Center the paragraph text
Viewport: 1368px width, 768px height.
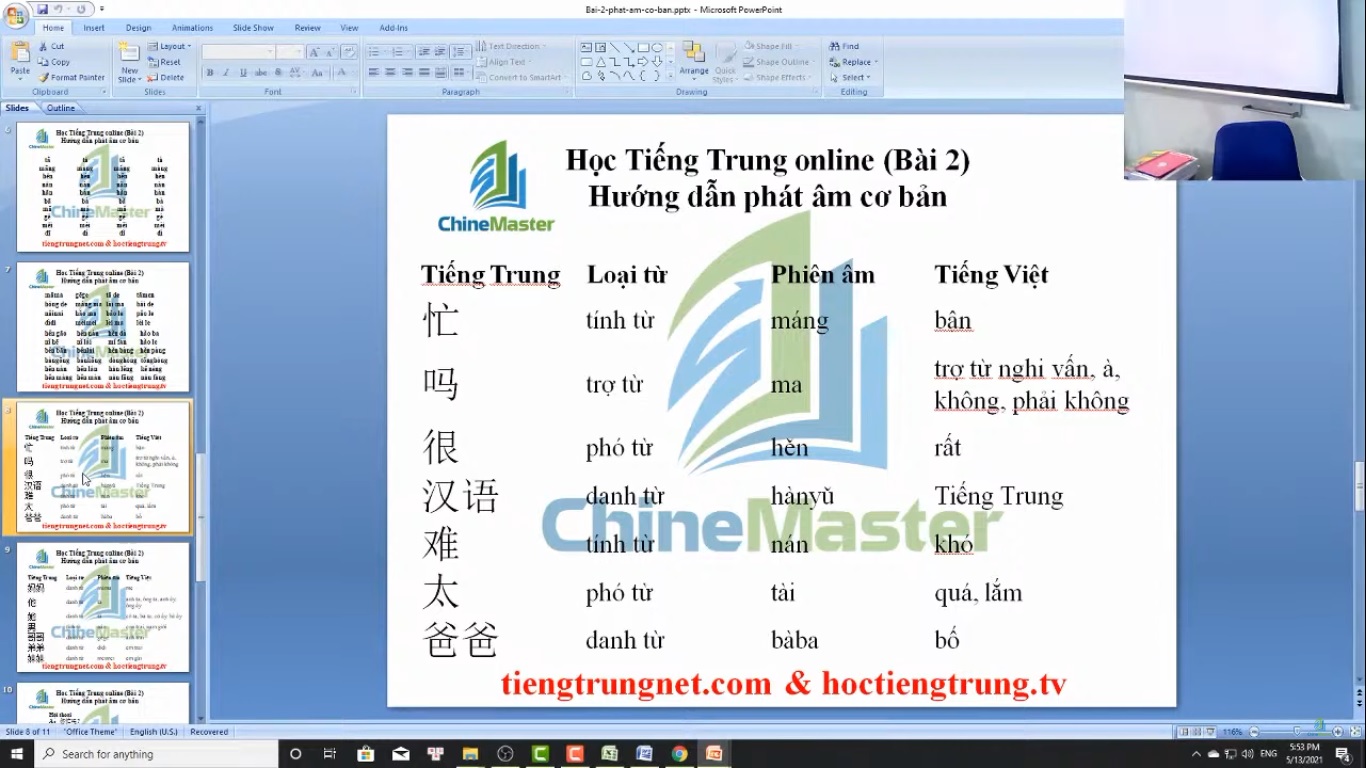pyautogui.click(x=390, y=73)
